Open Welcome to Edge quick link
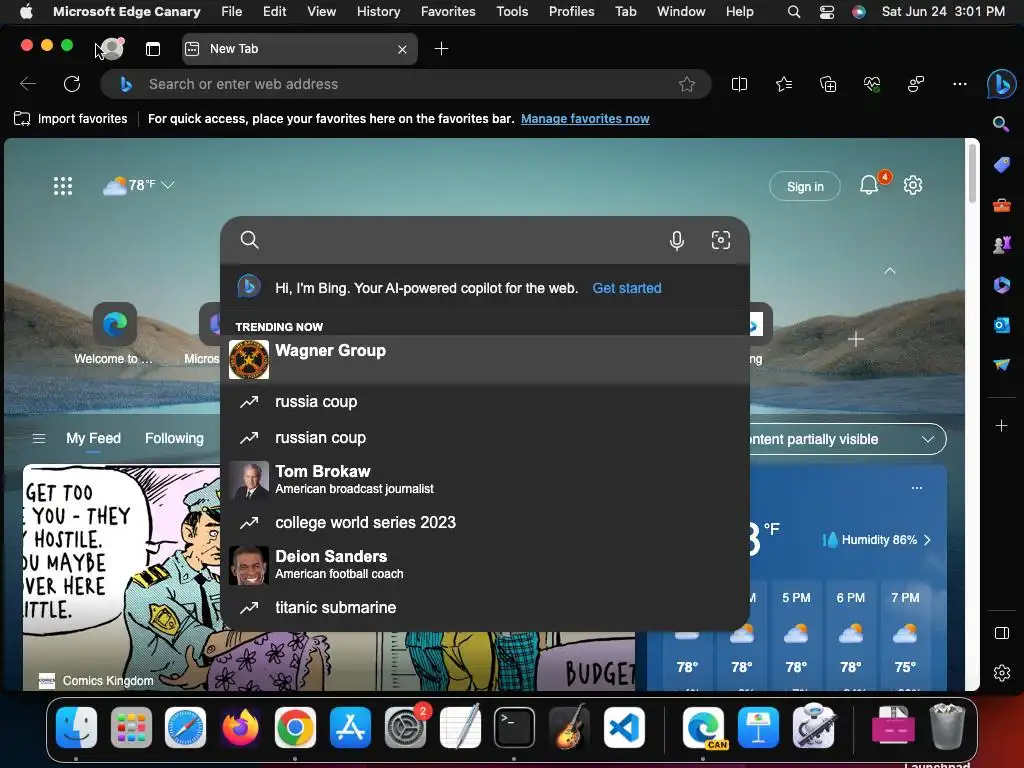The image size is (1024, 768). (115, 334)
